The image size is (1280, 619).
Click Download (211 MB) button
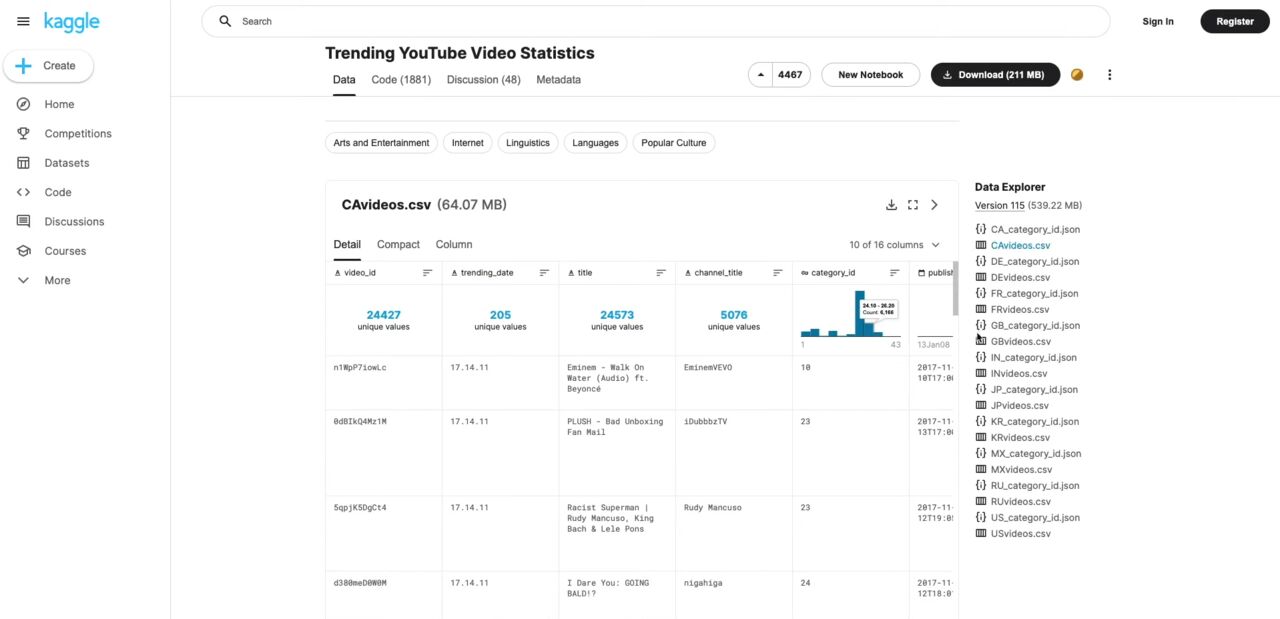995,75
